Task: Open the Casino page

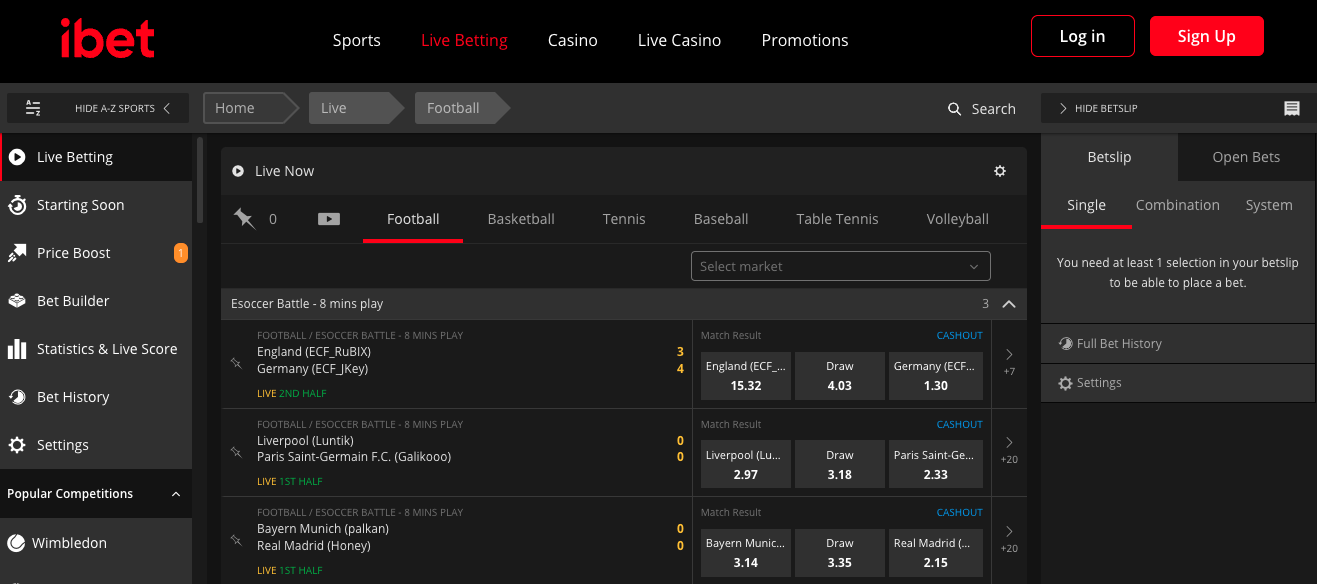Action: point(573,41)
